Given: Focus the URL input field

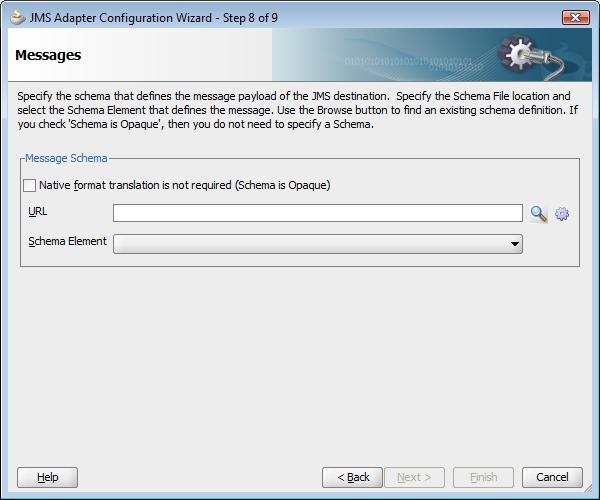Looking at the screenshot, I should (x=318, y=213).
